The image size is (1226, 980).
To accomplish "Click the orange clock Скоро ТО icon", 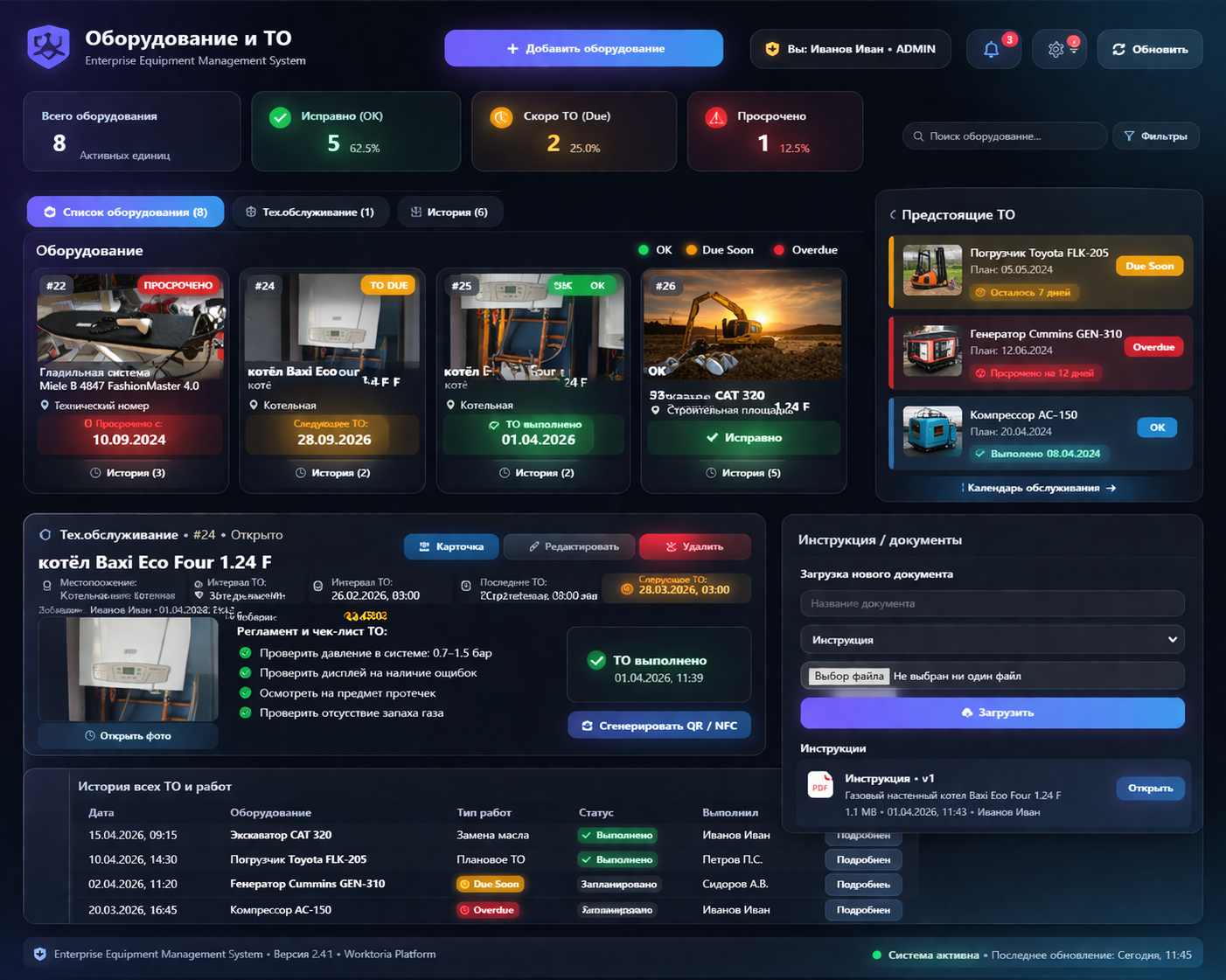I will tap(501, 117).
